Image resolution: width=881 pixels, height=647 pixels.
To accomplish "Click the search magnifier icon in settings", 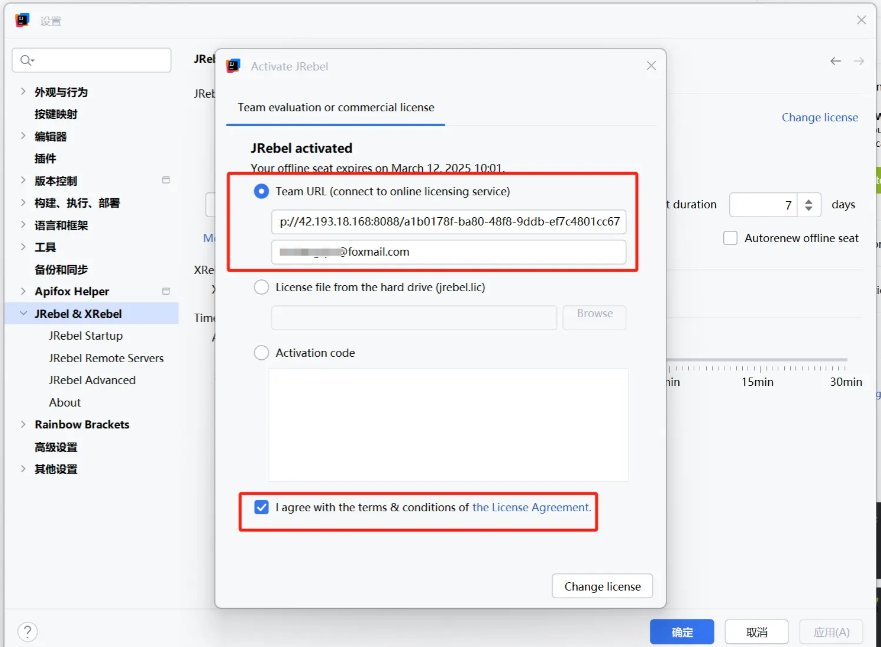I will coord(26,61).
